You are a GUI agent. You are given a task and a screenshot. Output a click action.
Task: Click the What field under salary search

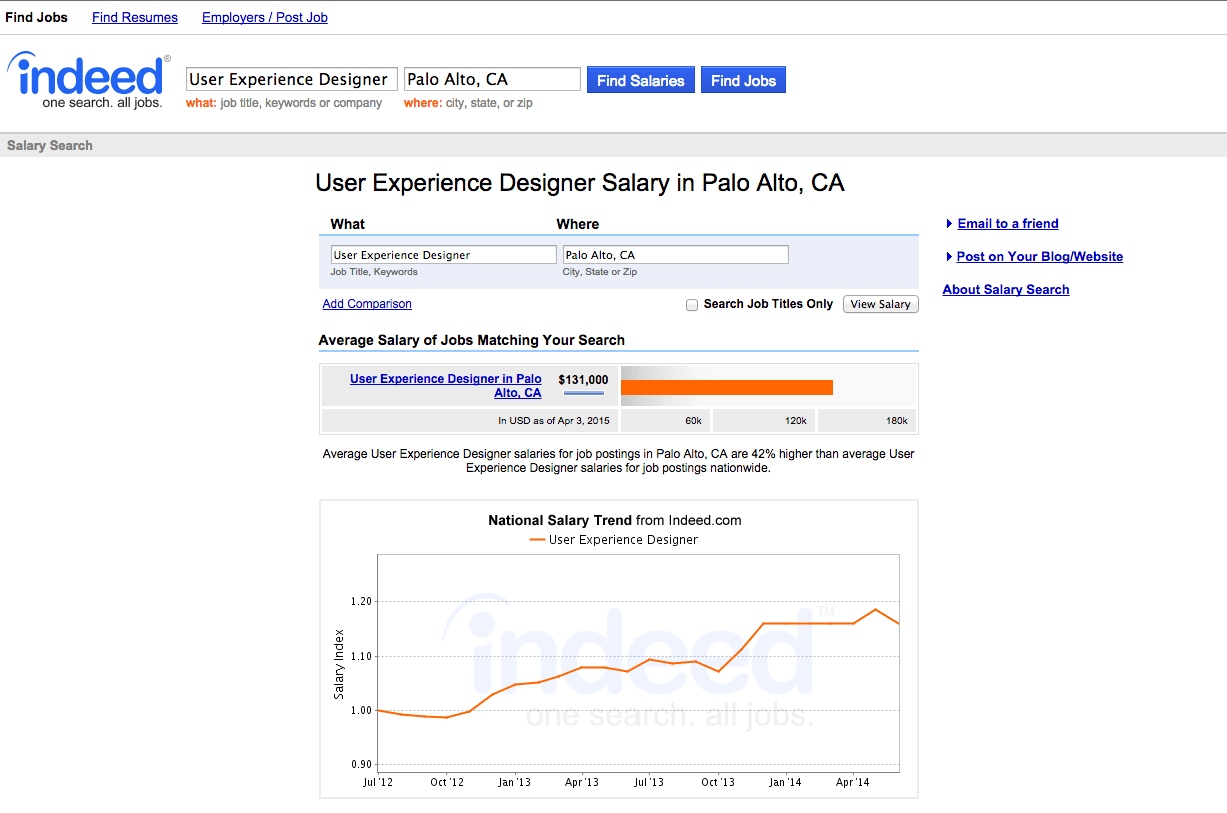coord(443,255)
